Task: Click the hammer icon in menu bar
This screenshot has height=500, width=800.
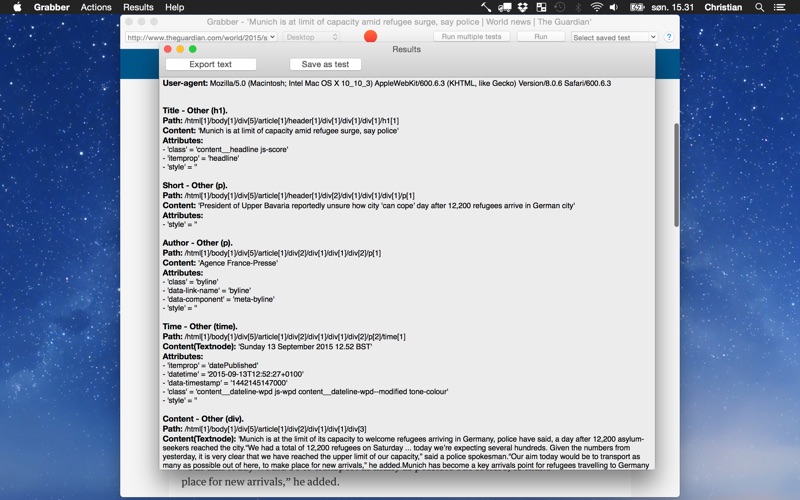Action: tap(486, 7)
